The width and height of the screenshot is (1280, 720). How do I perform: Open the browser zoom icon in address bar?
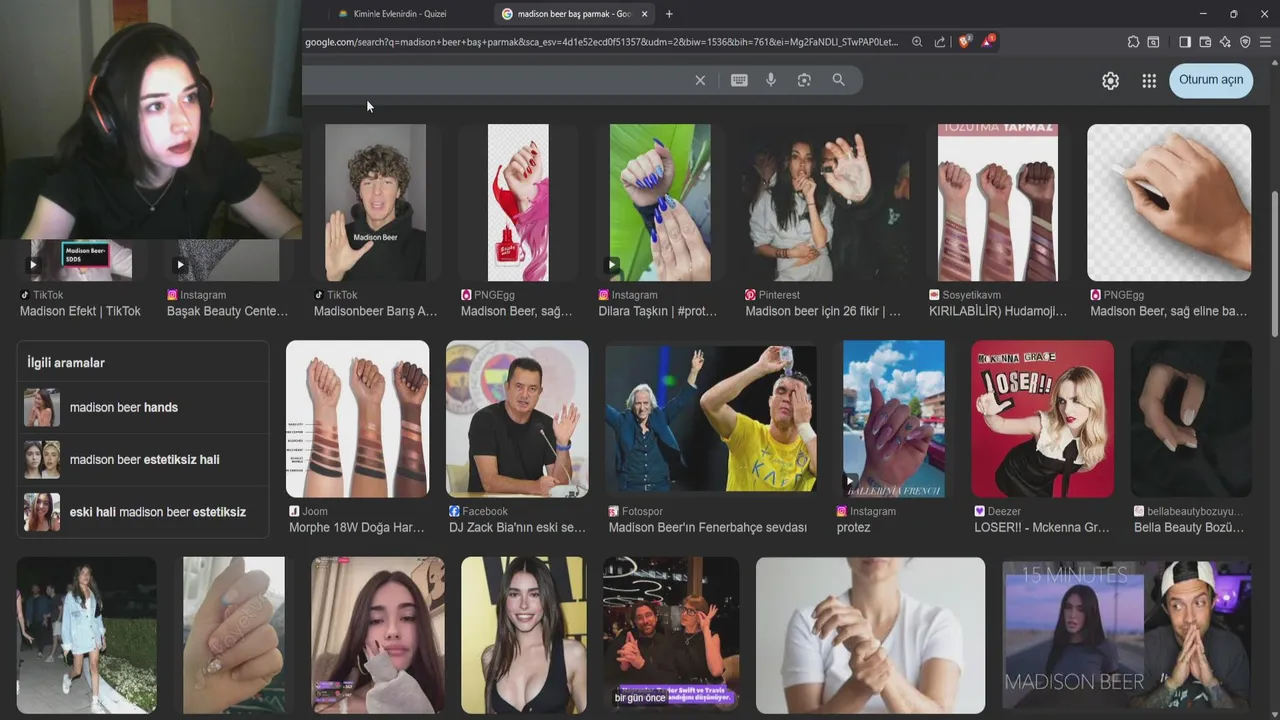click(917, 42)
